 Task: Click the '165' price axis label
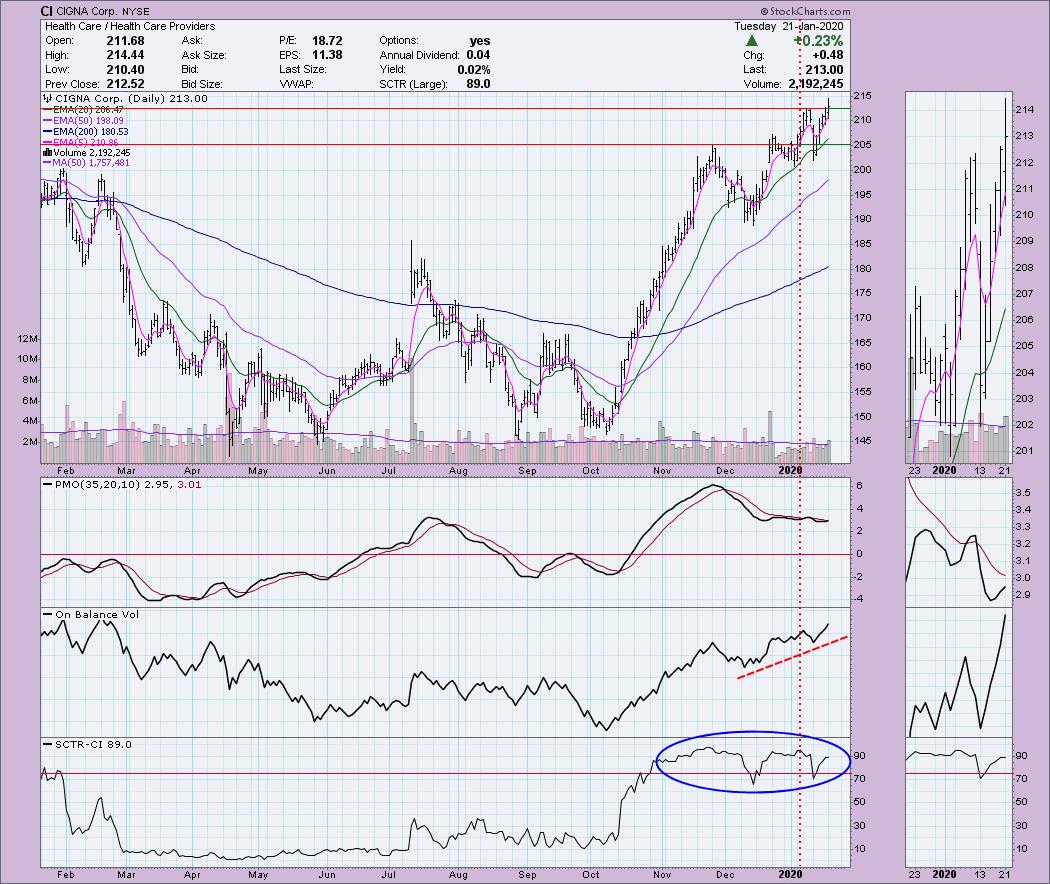[x=862, y=342]
